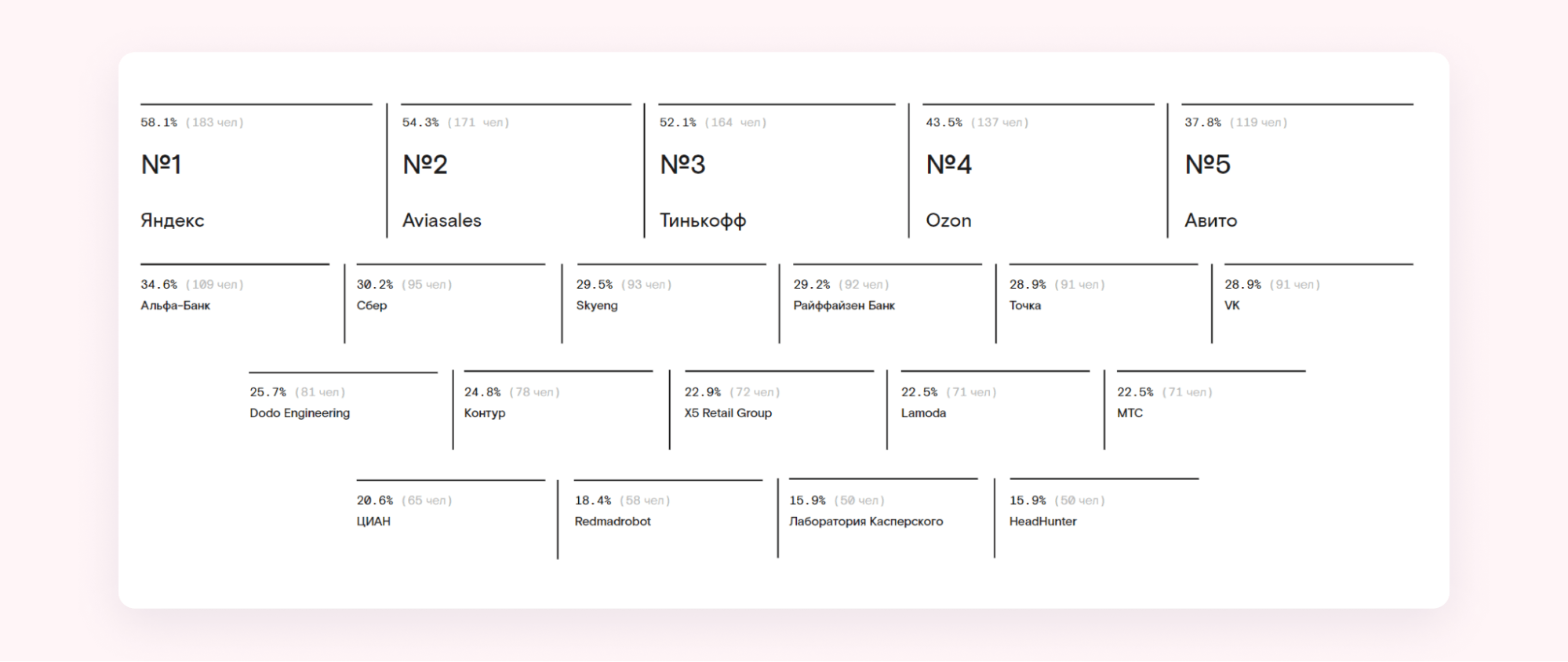Select the №5 rank heading

(x=1207, y=165)
